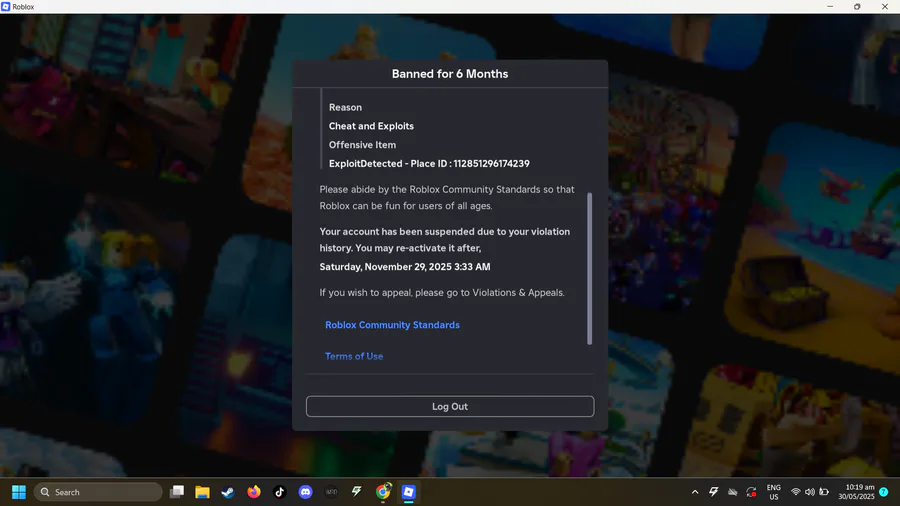Open the Roblox Community Standards link
The height and width of the screenshot is (506, 900).
[392, 325]
